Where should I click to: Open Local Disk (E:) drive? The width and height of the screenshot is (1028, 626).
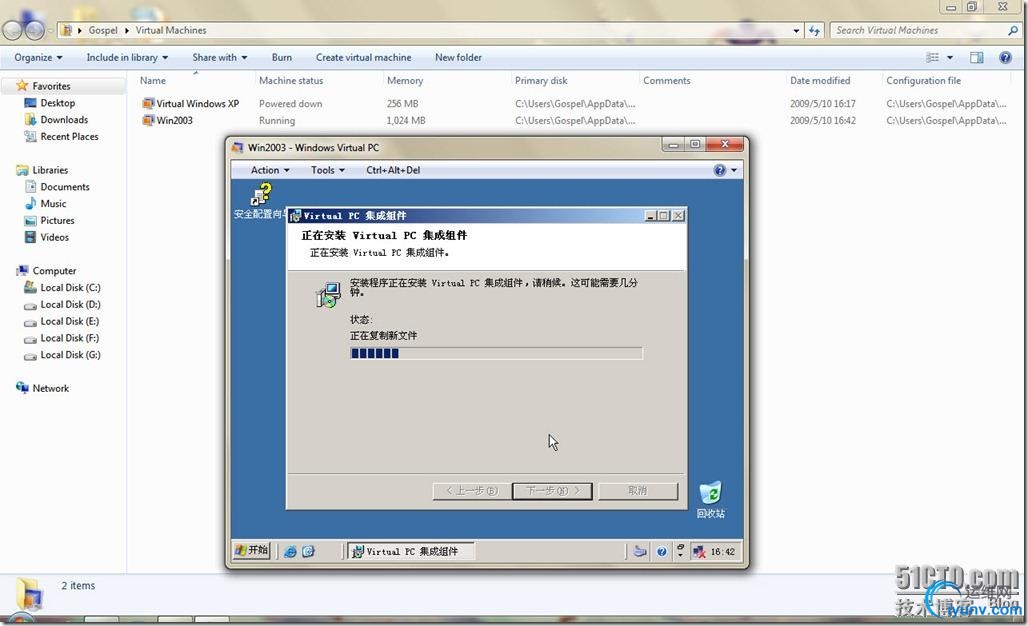point(62,321)
